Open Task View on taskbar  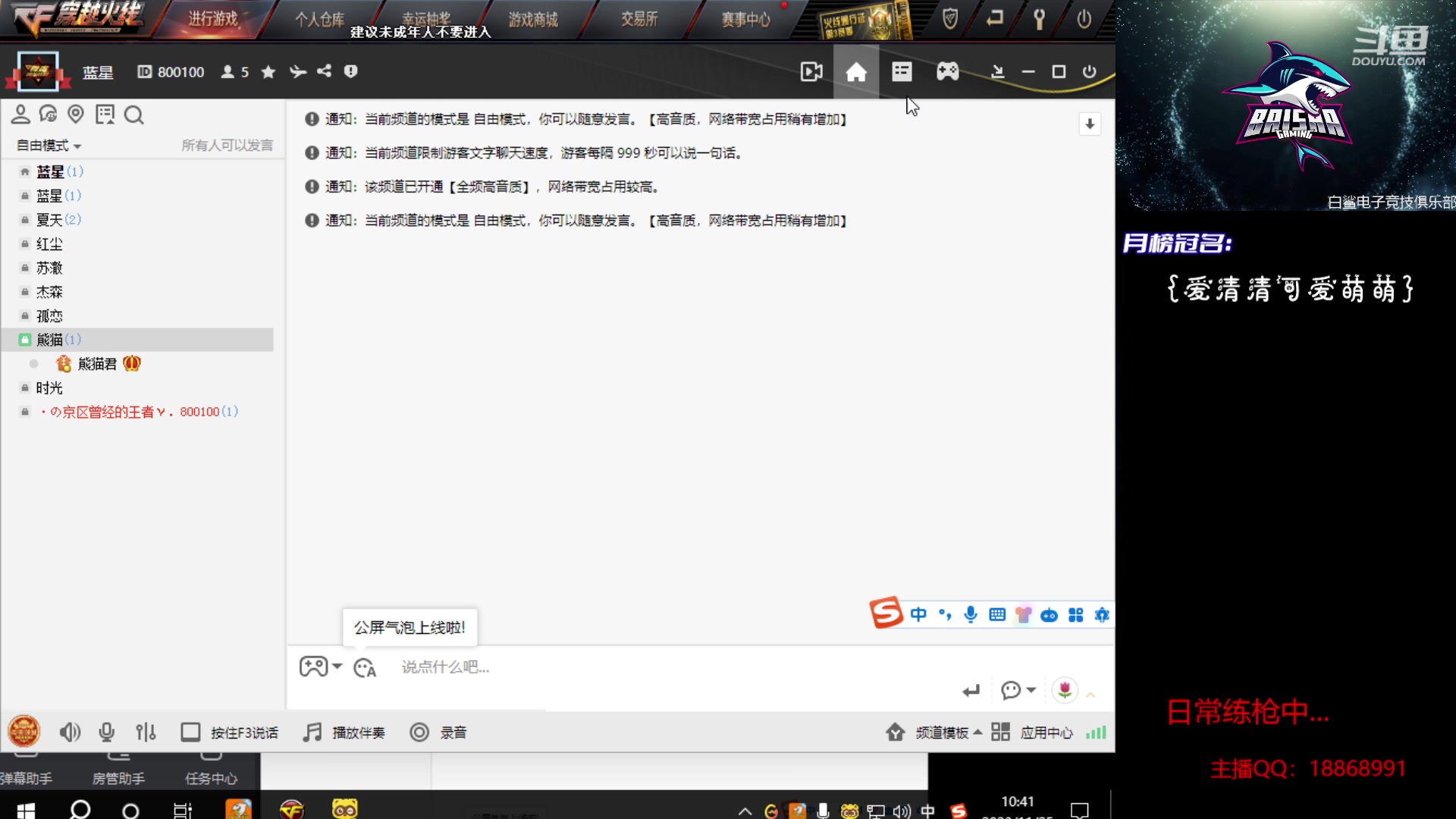(183, 811)
